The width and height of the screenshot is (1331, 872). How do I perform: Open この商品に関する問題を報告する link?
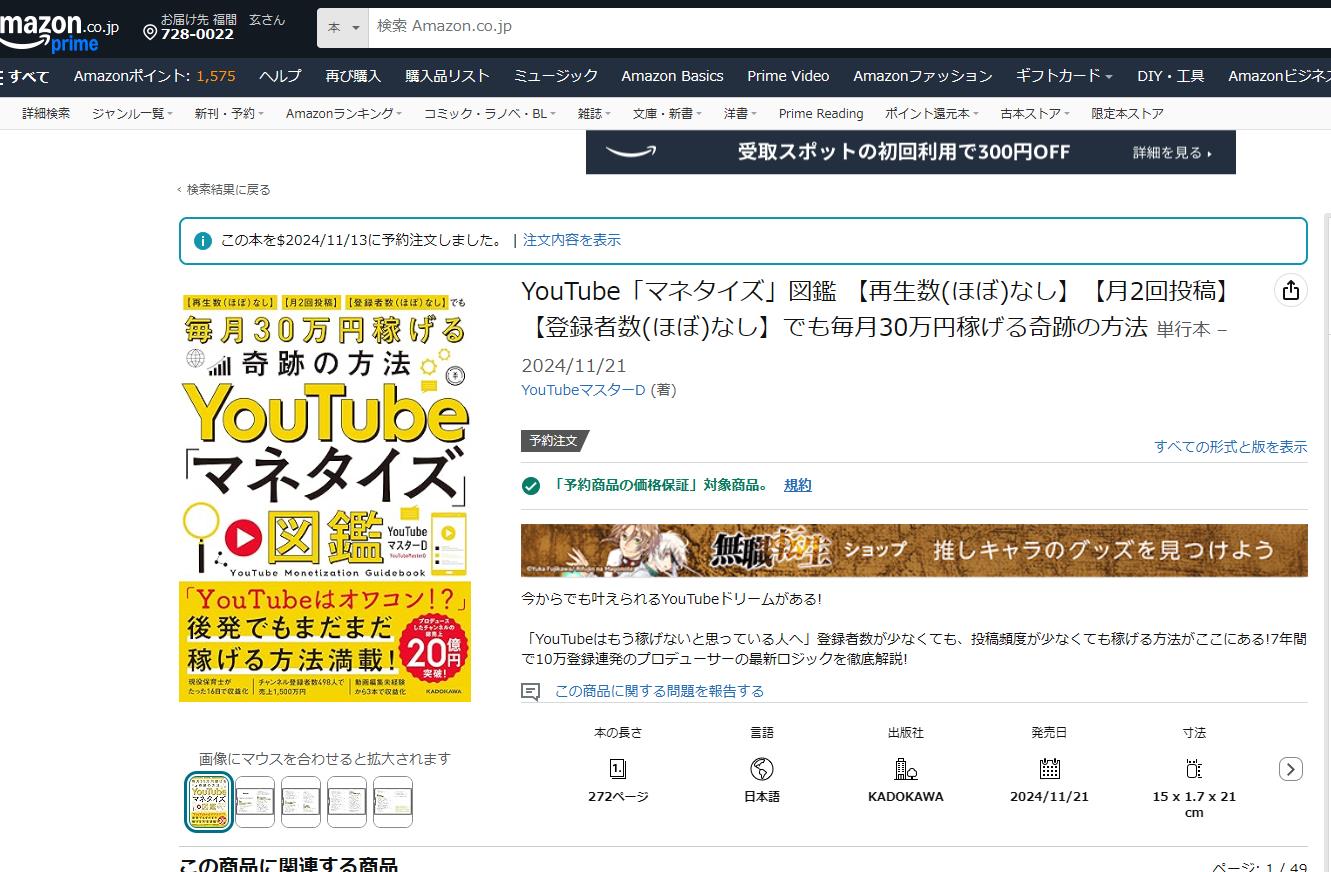click(659, 691)
